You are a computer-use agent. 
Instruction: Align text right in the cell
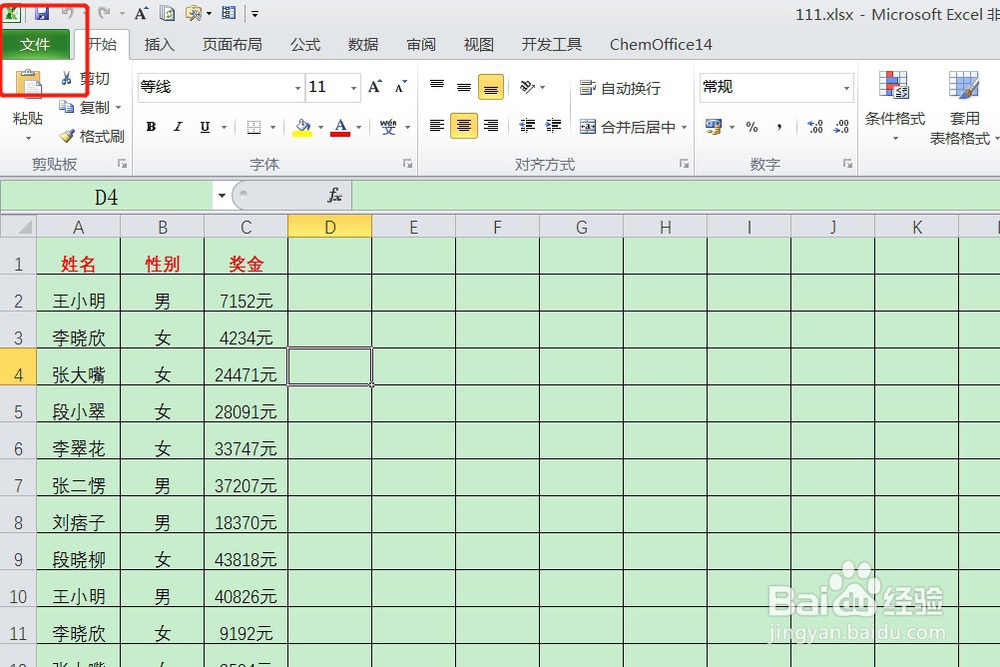490,126
